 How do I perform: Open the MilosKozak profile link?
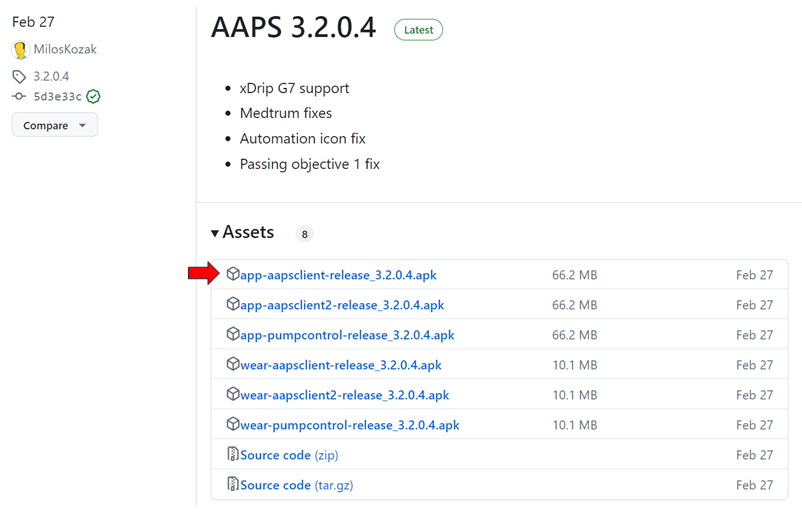click(65, 50)
